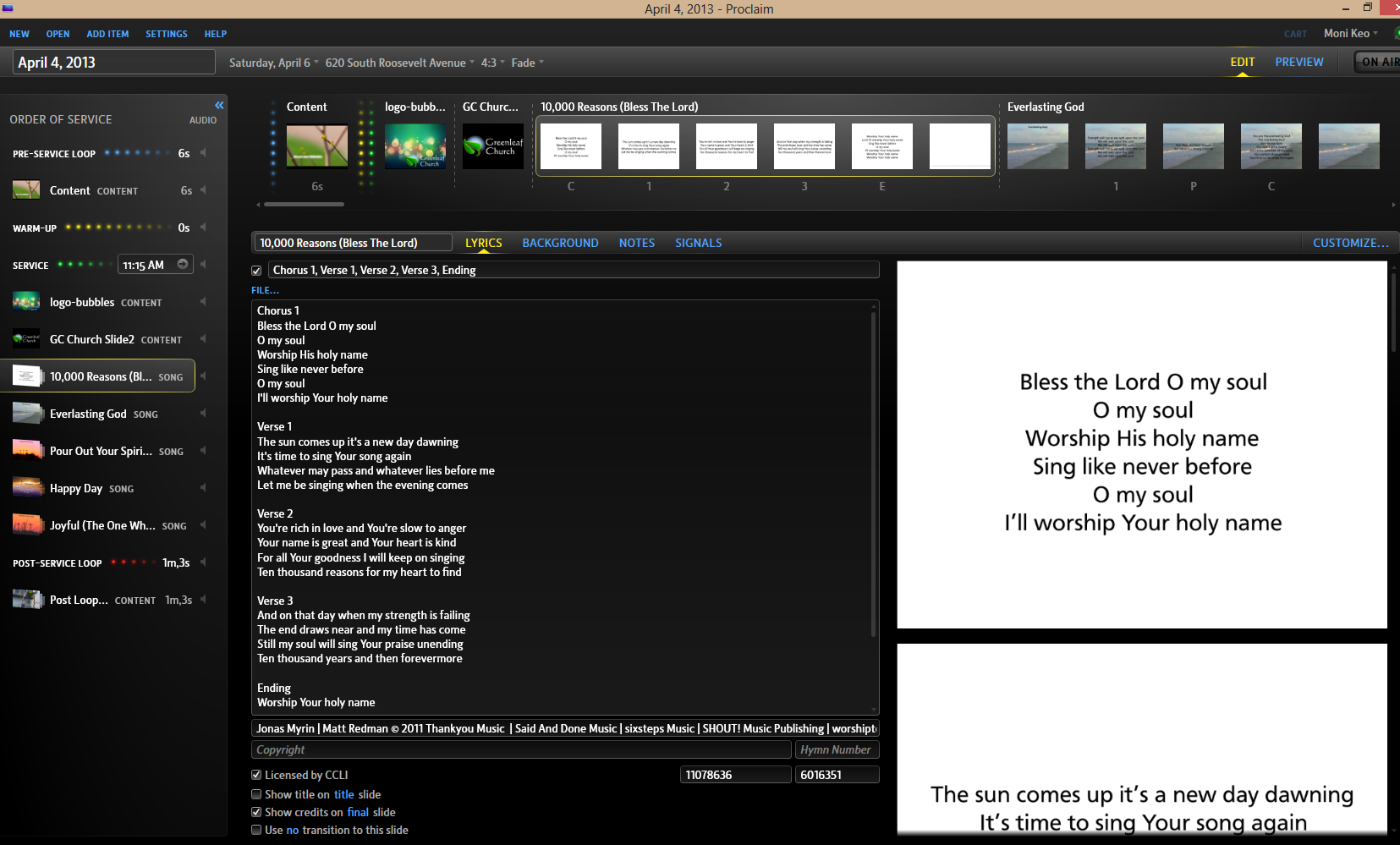This screenshot has width=1400, height=845.
Task: Switch to the BACKGROUND tab
Action: click(x=560, y=243)
